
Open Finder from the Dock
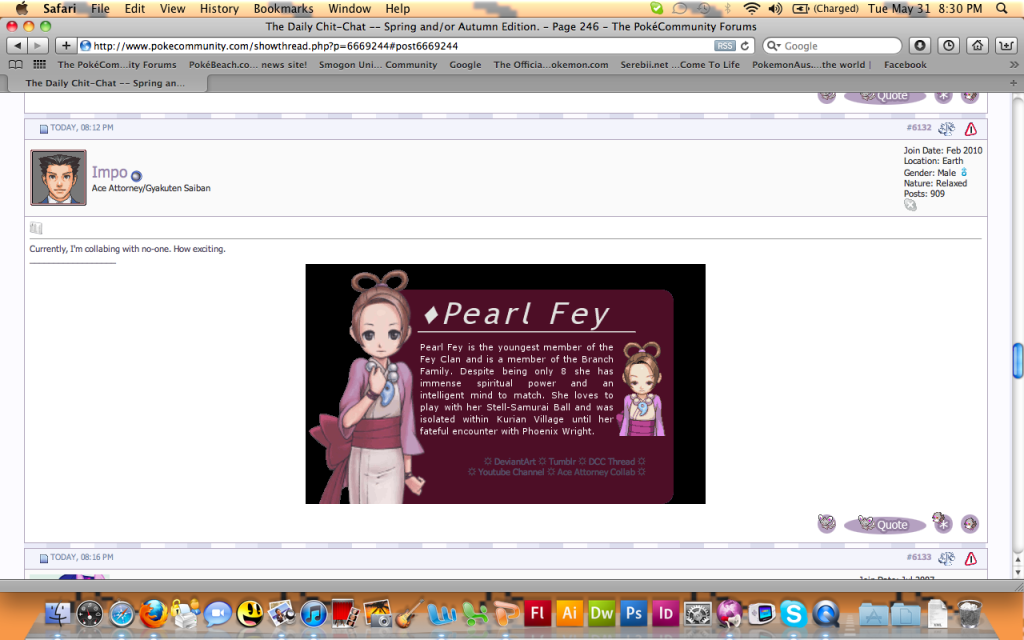click(x=58, y=614)
